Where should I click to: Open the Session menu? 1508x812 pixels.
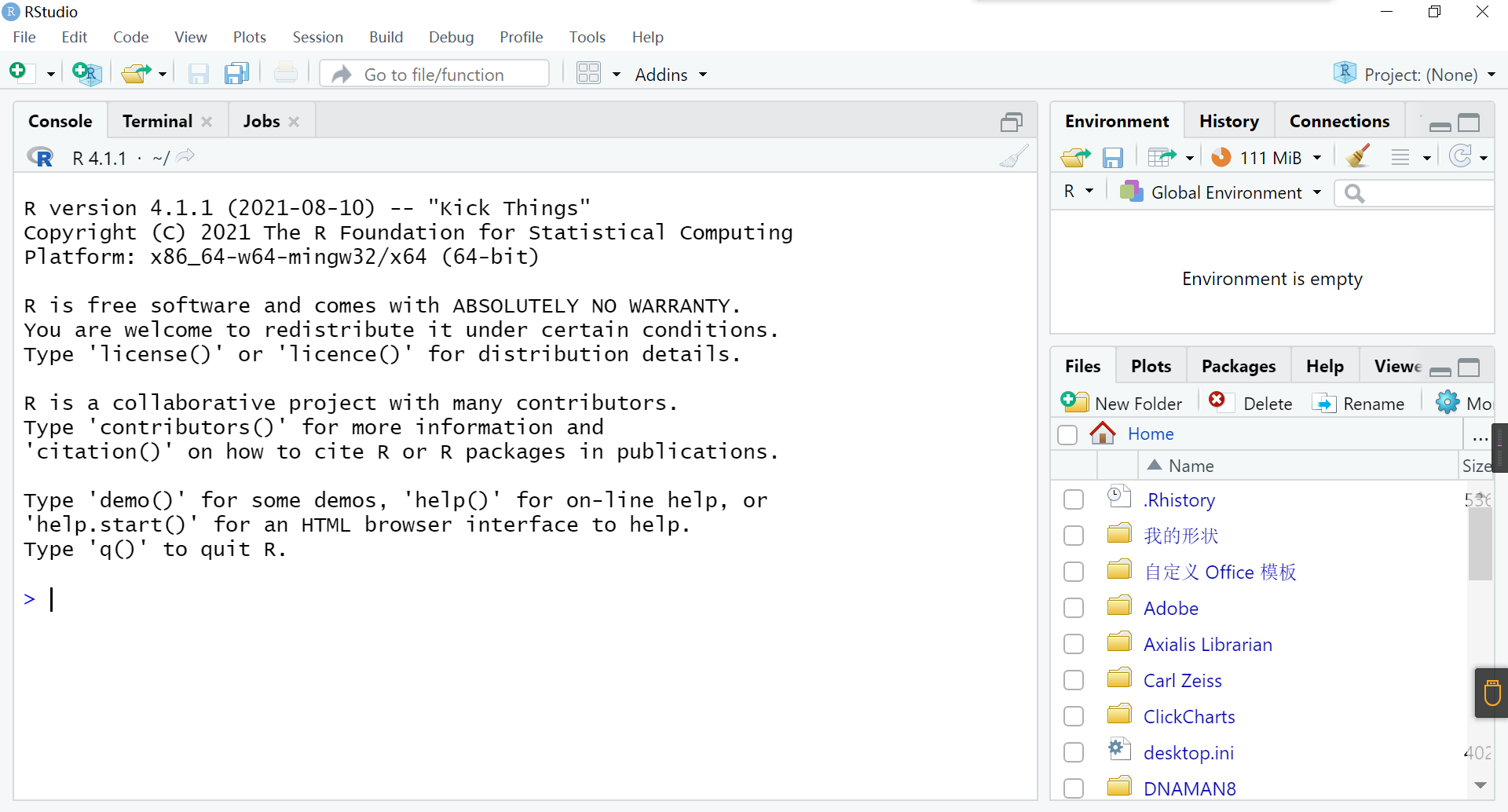click(x=317, y=37)
